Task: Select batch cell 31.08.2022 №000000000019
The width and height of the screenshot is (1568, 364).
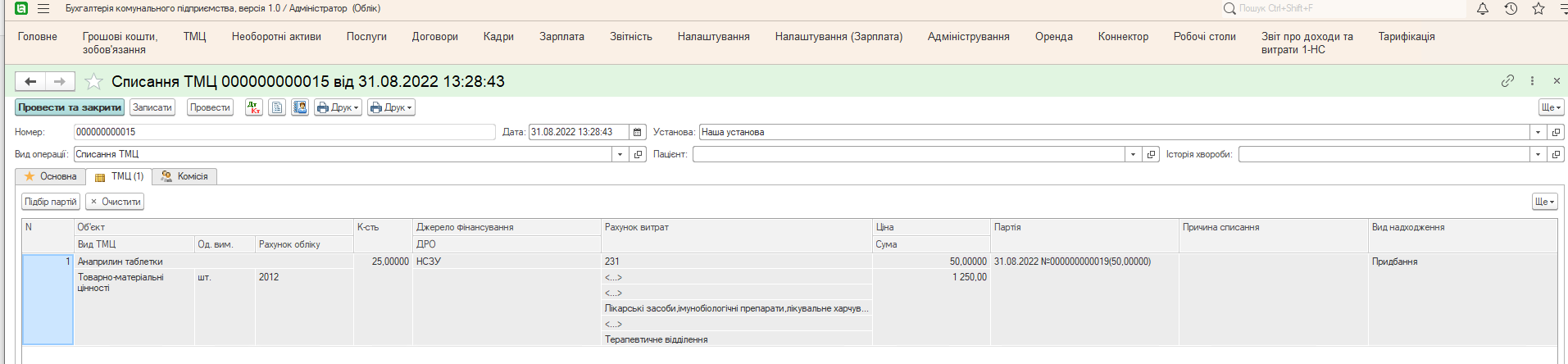Action: pyautogui.click(x=1084, y=262)
